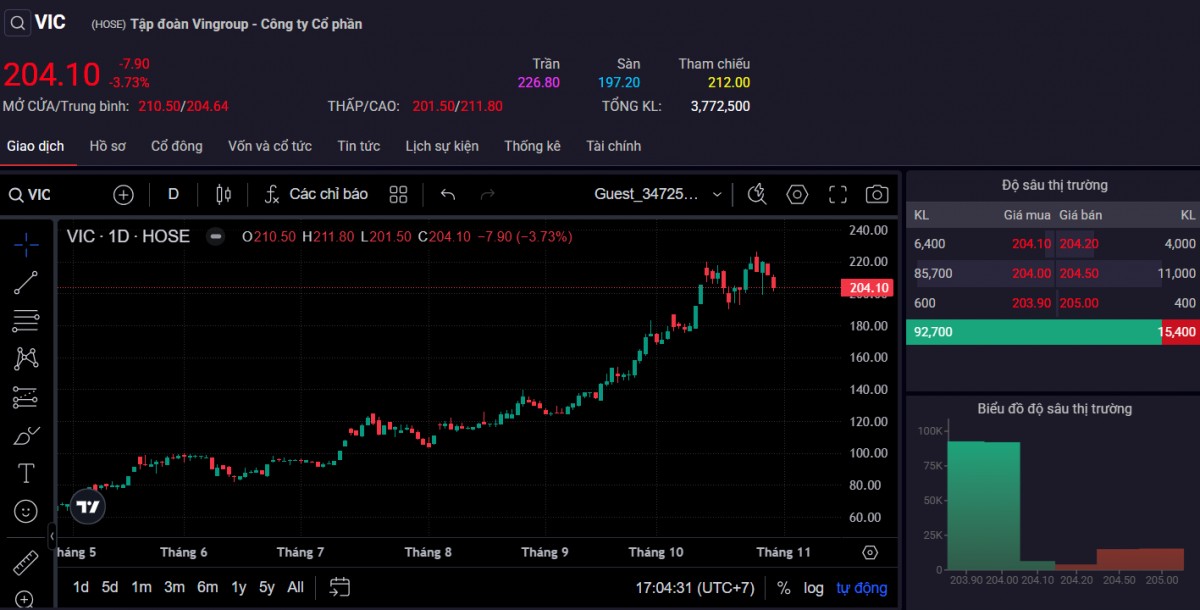The image size is (1200, 610).
Task: Set chart range to 6m
Action: pos(207,588)
